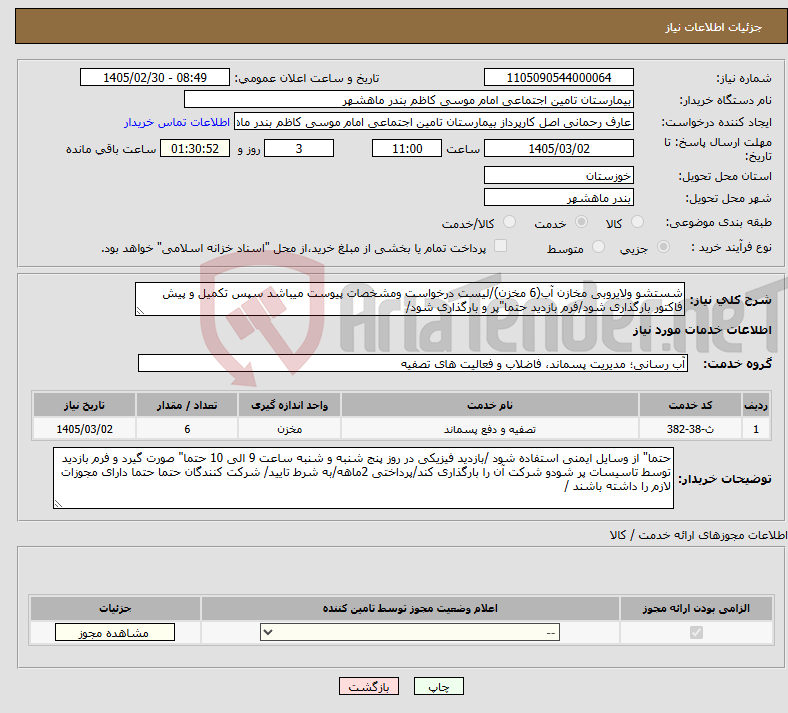Click the resize handle of description text area
The width and height of the screenshot is (788, 713).
tap(140, 311)
